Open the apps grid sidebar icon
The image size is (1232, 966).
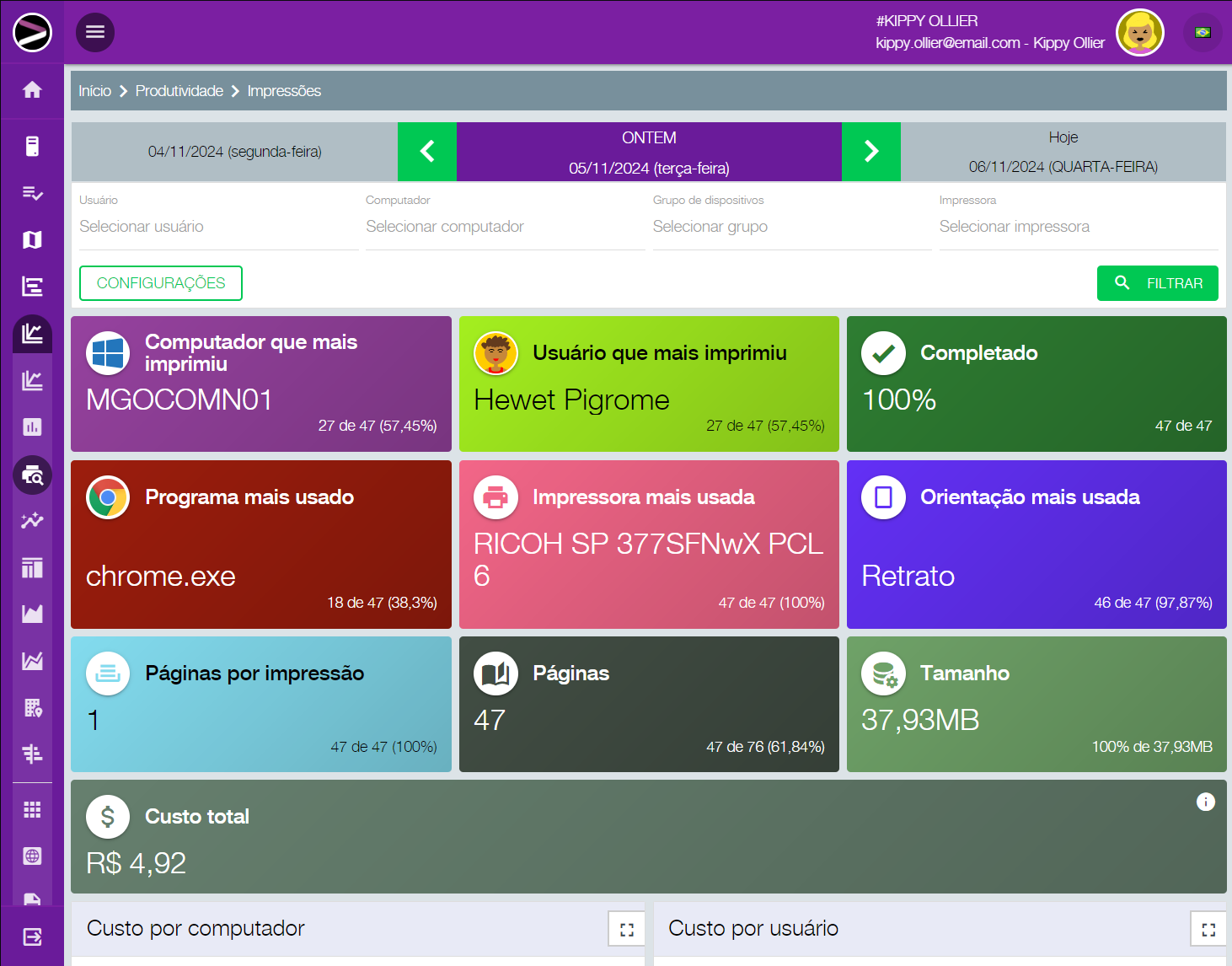pos(32,809)
